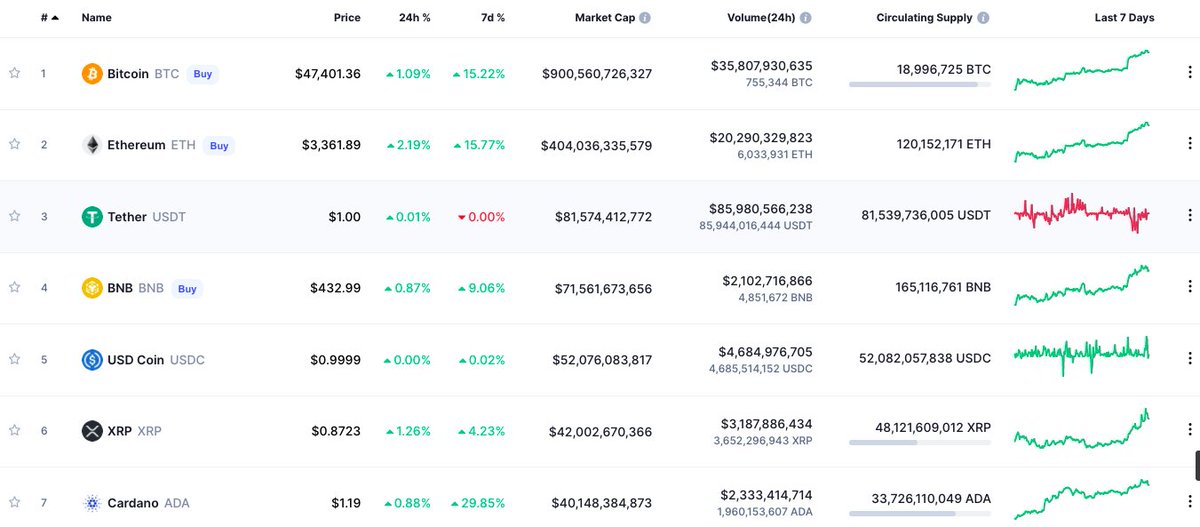The image size is (1200, 527).
Task: Click Cardano 7d change 29.85%
Action: coord(477,503)
